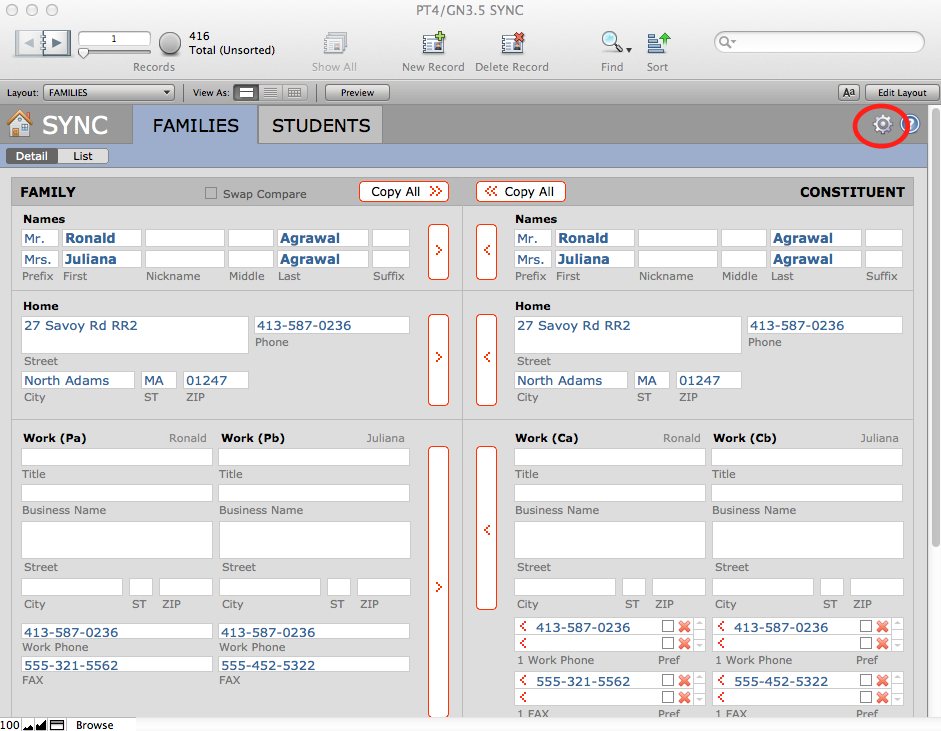Click the Show All toolbar icon
Screen dimensions: 941x731
click(334, 44)
